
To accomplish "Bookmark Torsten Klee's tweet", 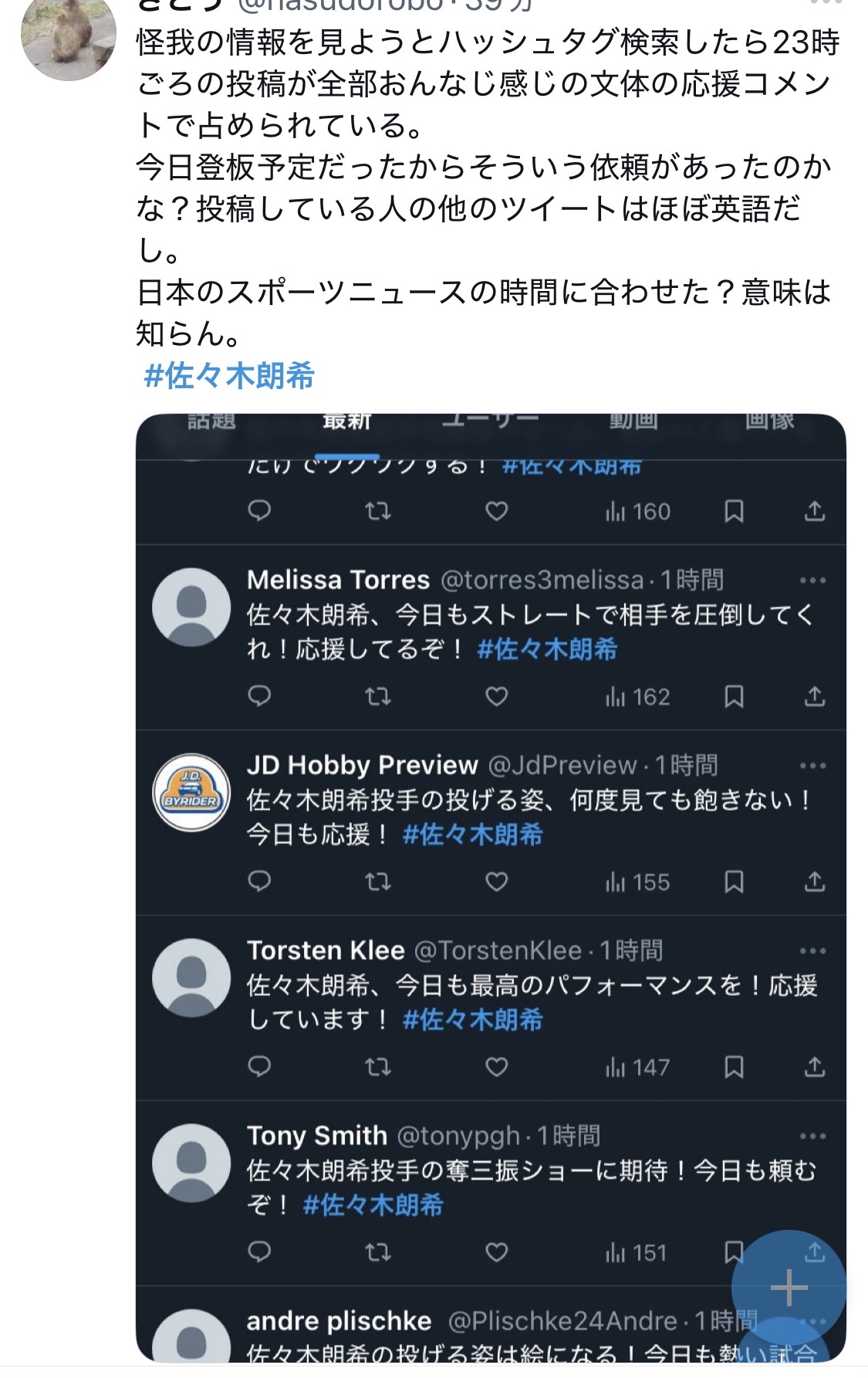I will coord(734,1067).
